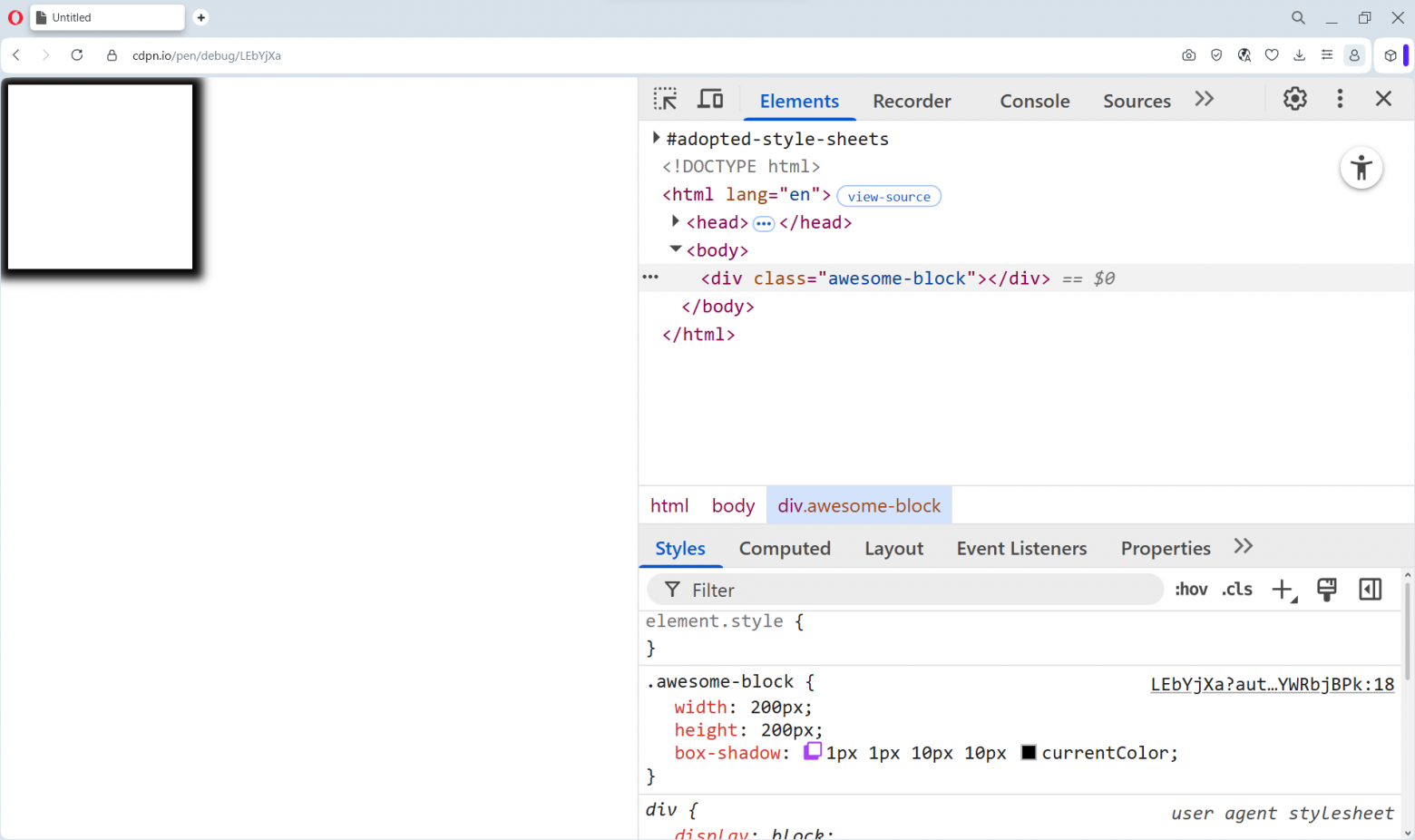Click the DOCTYPE html line
The image size is (1415, 840).
pos(741,166)
